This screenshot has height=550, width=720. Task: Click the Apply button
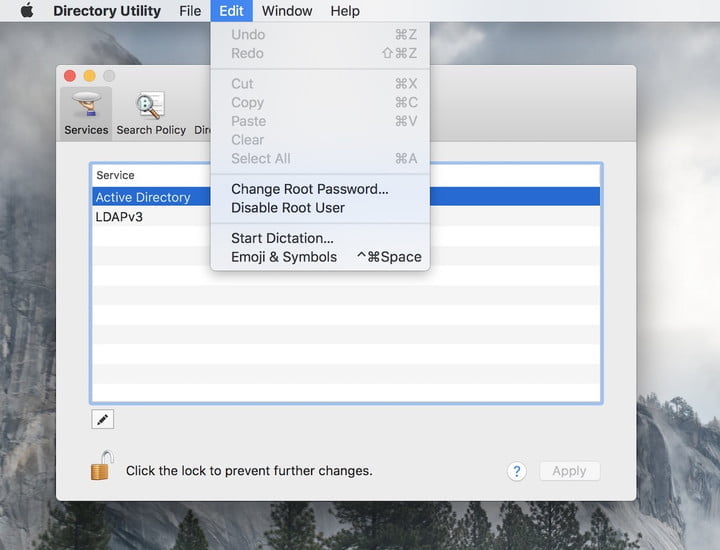(x=569, y=471)
